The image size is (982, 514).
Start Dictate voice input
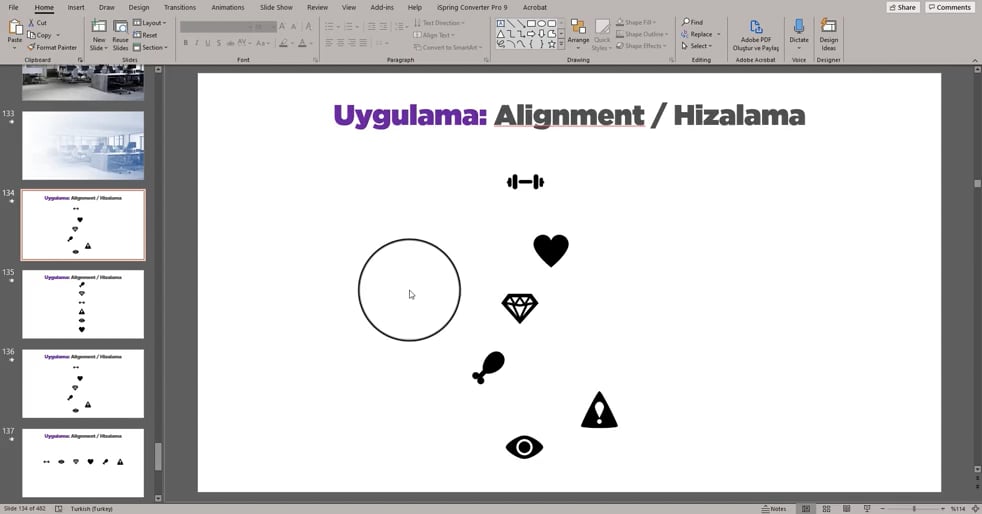pos(799,31)
